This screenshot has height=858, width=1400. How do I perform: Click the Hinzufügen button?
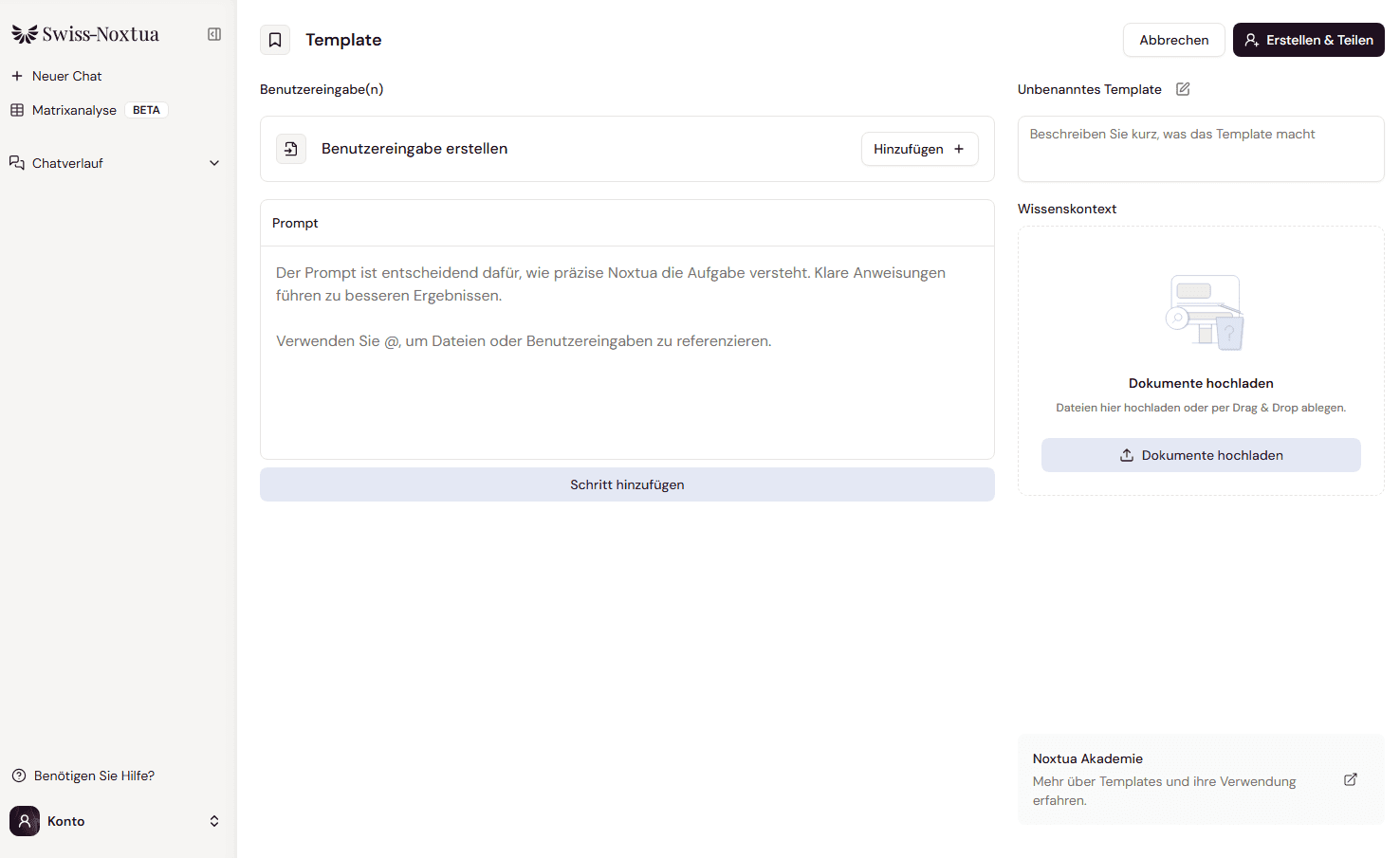(x=919, y=149)
